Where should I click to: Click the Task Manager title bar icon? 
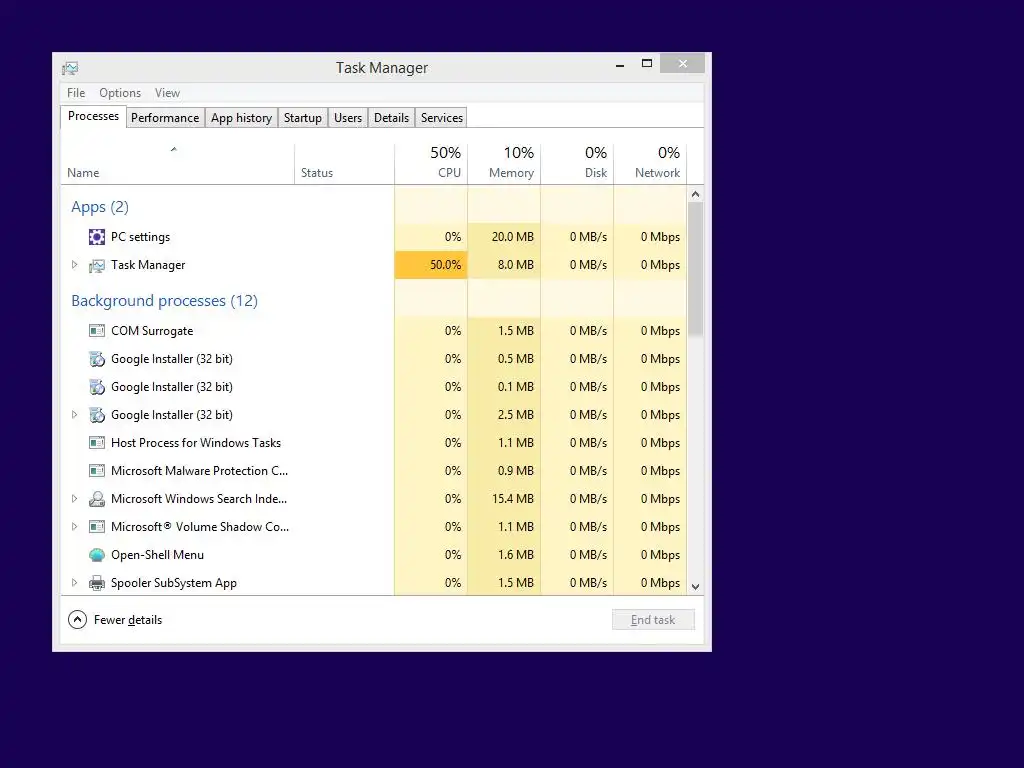click(x=70, y=68)
